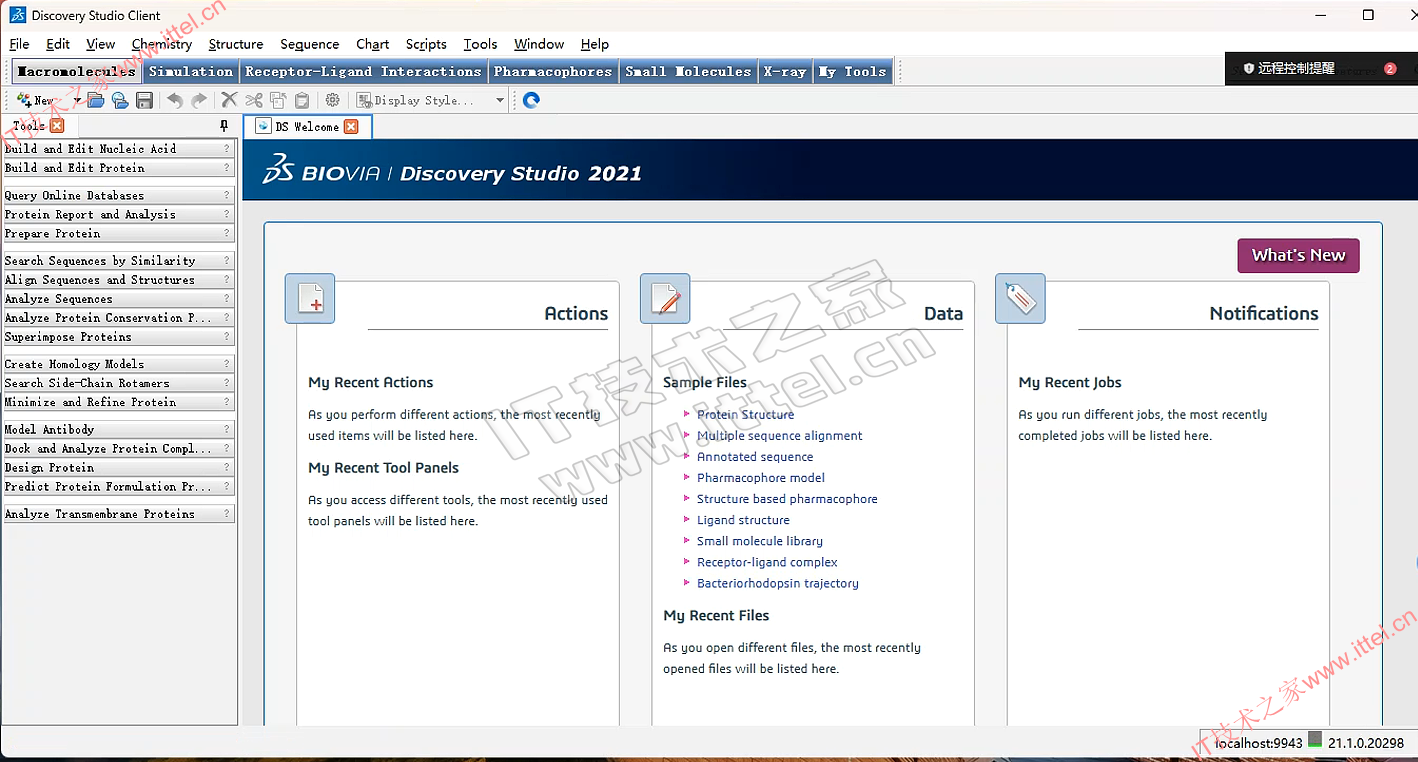Open help for Analyze Sequences
Image resolution: width=1418 pixels, height=762 pixels.
[227, 299]
